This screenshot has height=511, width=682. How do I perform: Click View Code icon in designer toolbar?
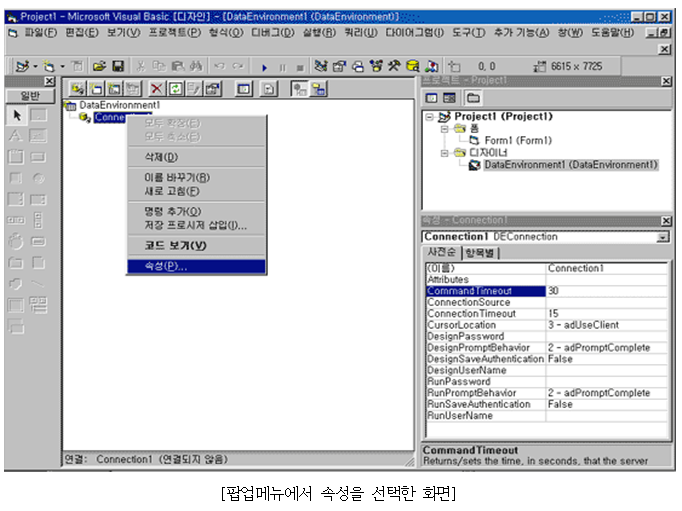[244, 89]
